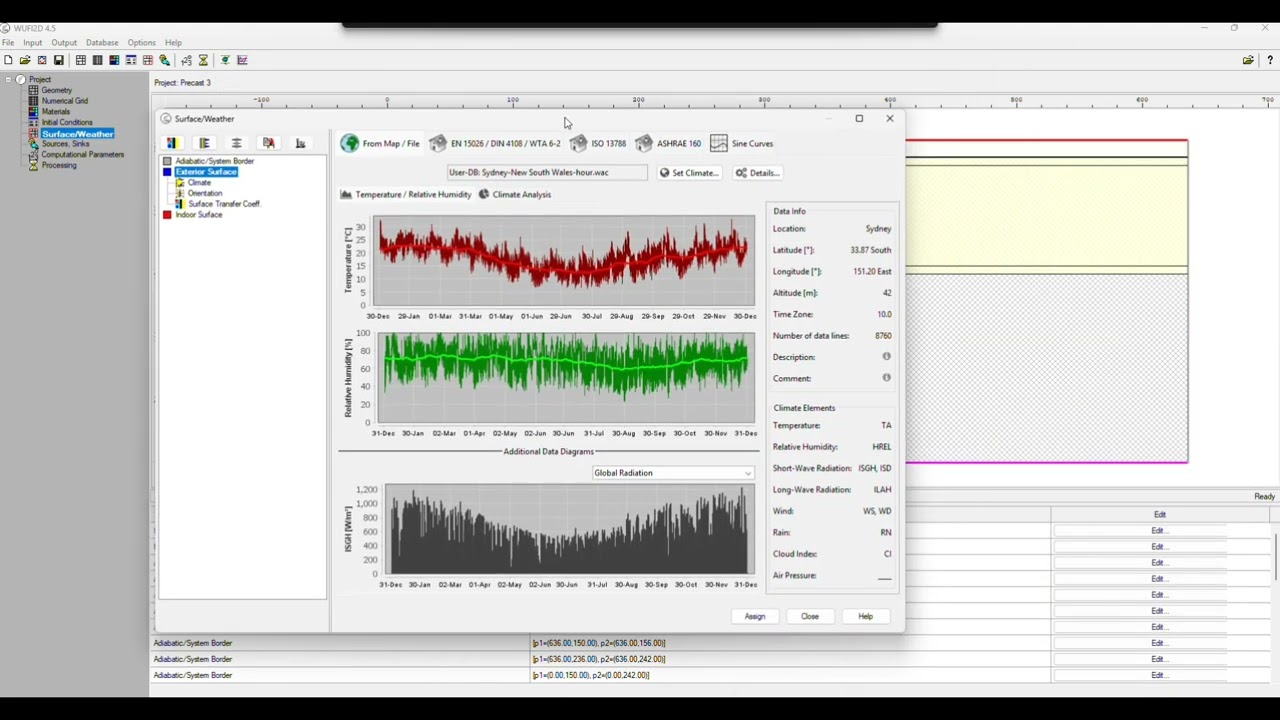The height and width of the screenshot is (720, 1280).
Task: Select the Sine Curves climate option
Action: click(x=742, y=143)
